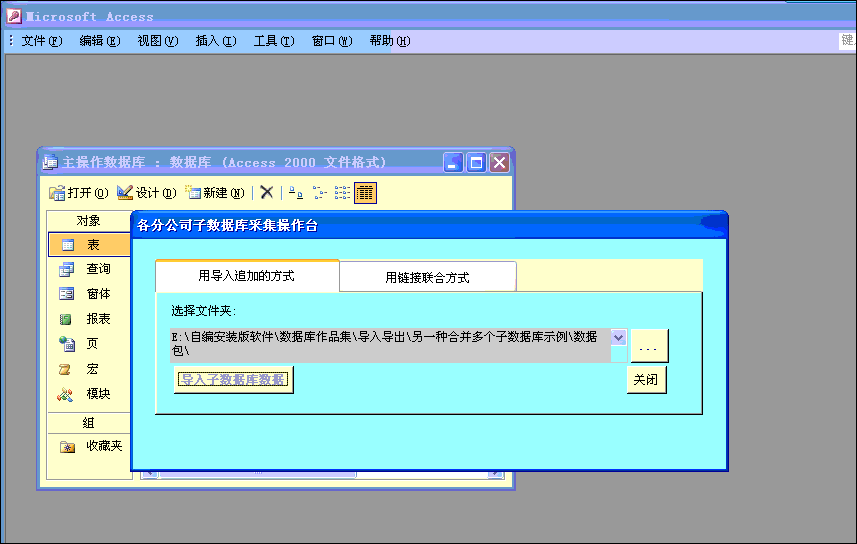857x544 pixels.
Task: Click the ... browse folder button
Action: pyautogui.click(x=649, y=346)
